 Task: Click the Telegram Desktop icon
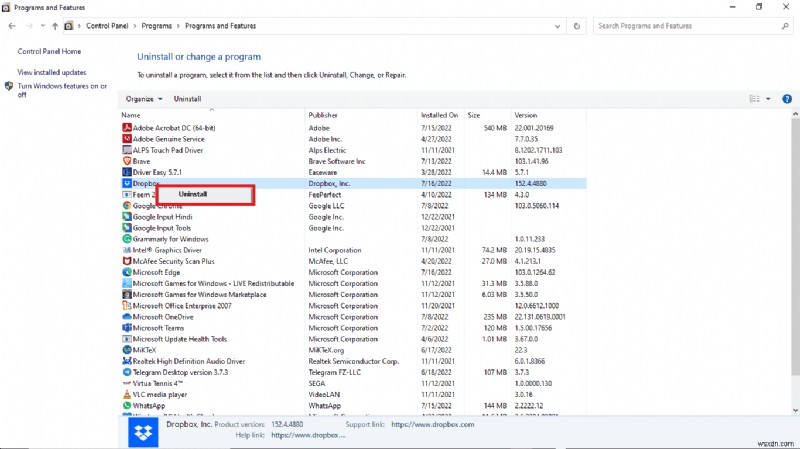127,372
